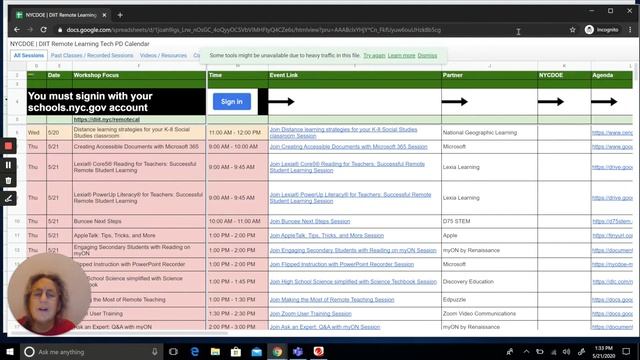The image size is (640, 360).
Task: Open the notification center icon
Action: (x=626, y=351)
